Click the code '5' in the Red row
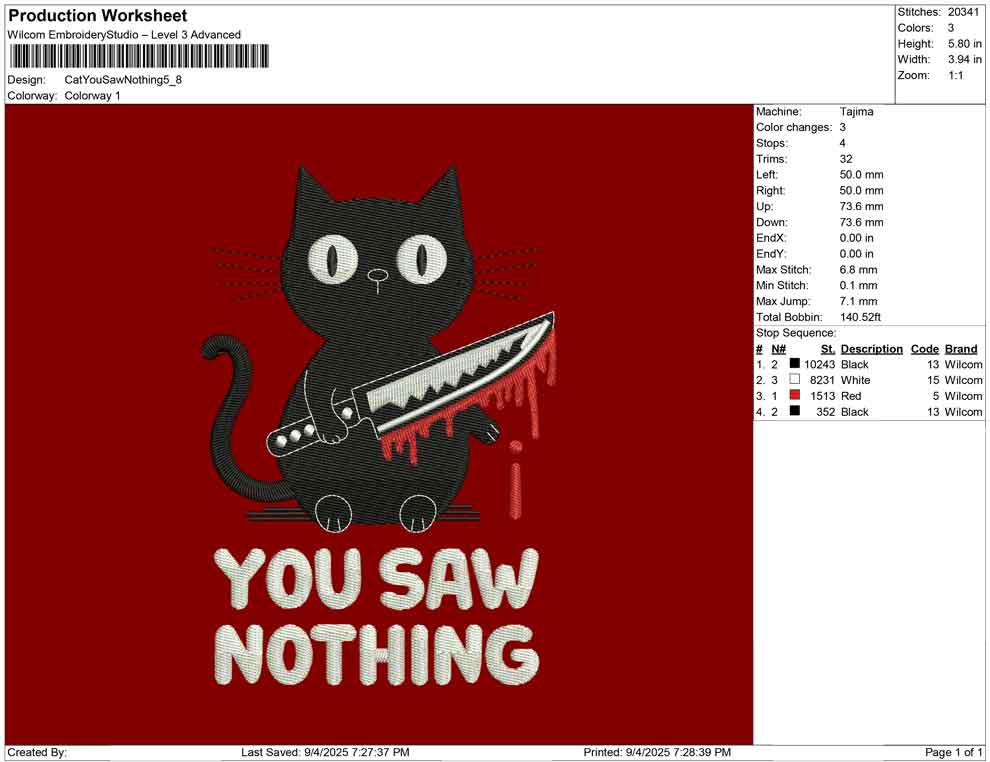 tap(936, 396)
